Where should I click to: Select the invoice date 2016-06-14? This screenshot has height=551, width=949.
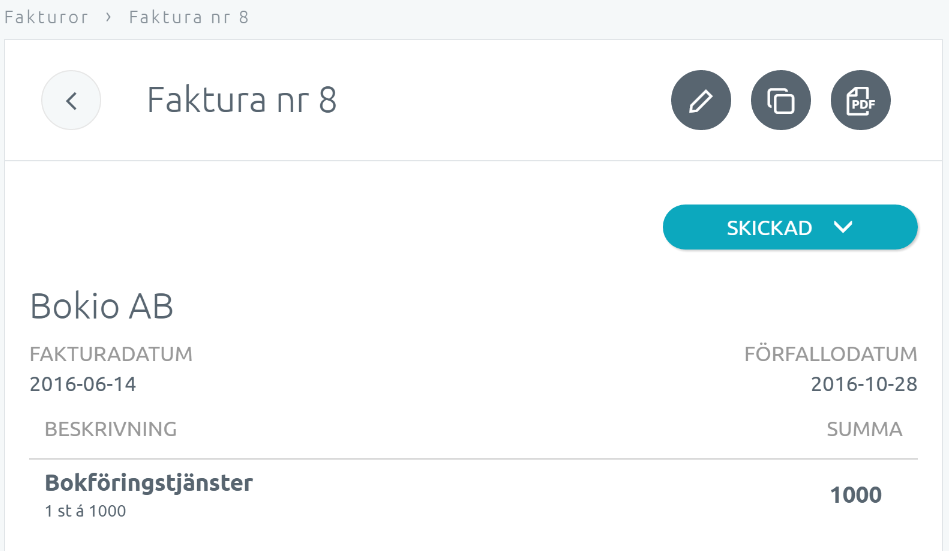coord(83,384)
